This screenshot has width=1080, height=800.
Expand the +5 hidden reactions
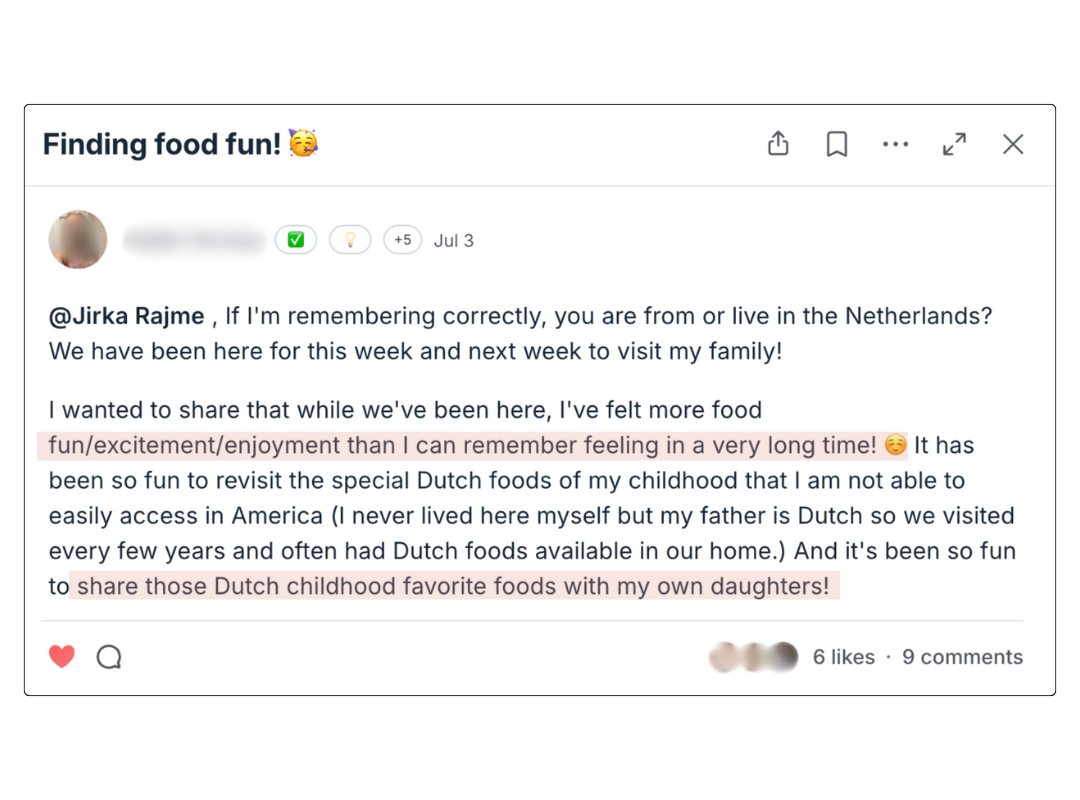coord(403,240)
